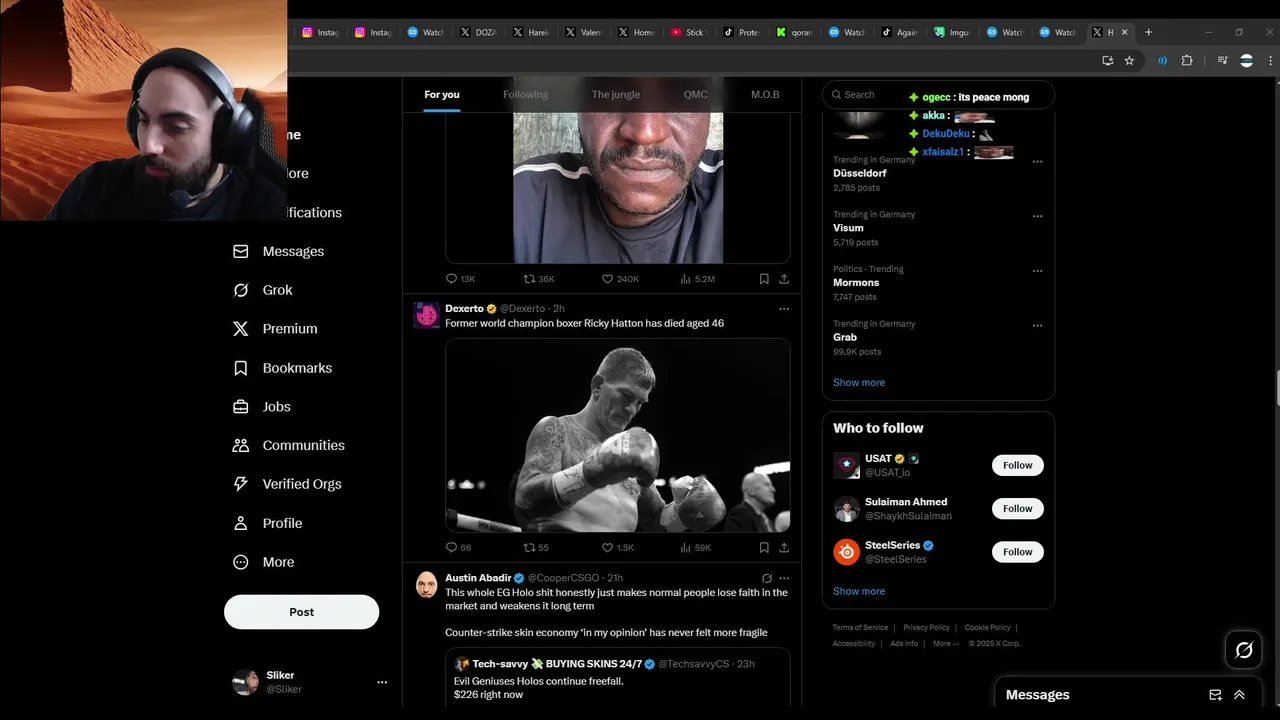
Task: Open the Düsseldorf trending topic
Action: pos(859,173)
